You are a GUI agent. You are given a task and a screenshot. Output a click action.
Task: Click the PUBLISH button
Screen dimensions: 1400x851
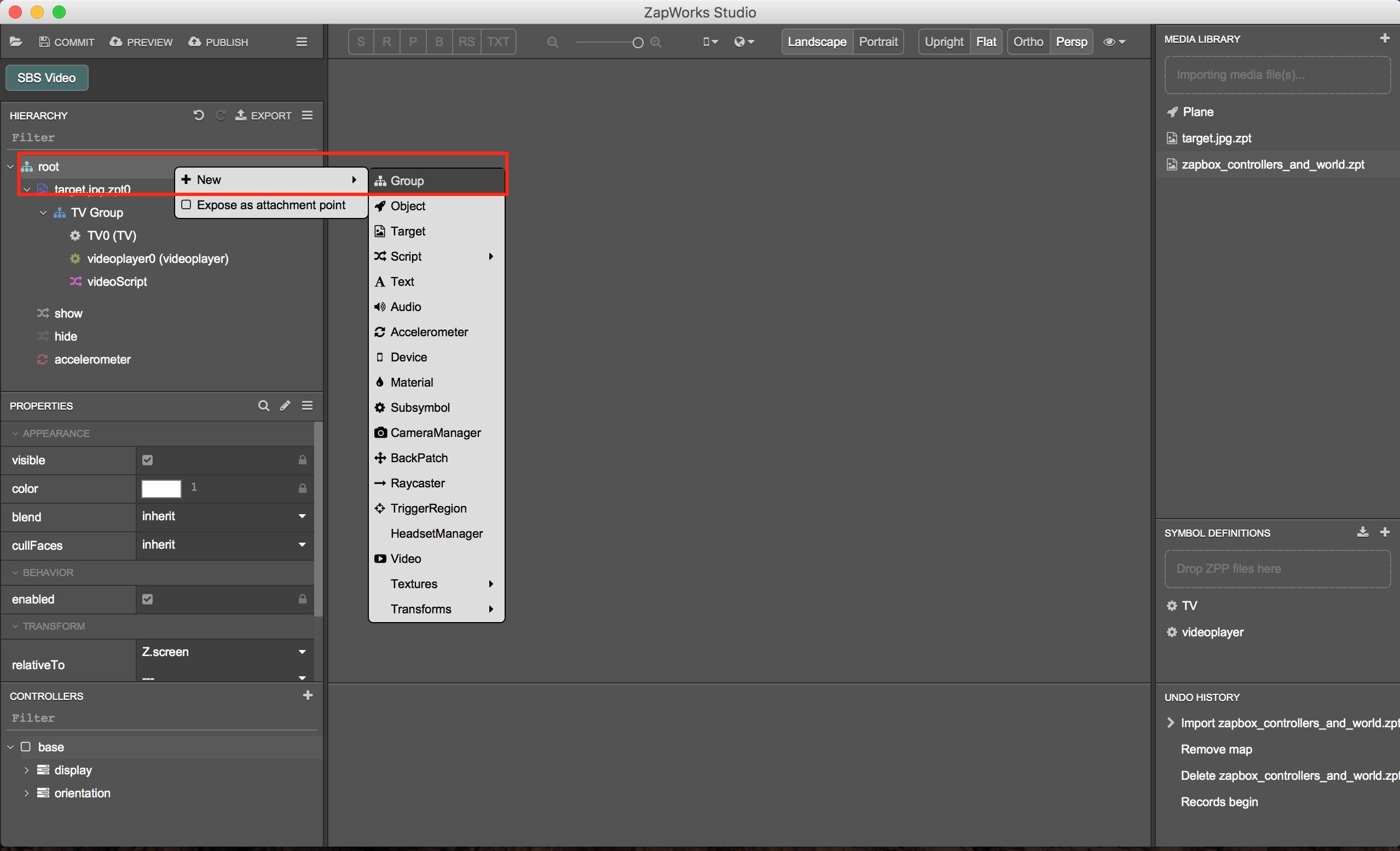(x=218, y=42)
